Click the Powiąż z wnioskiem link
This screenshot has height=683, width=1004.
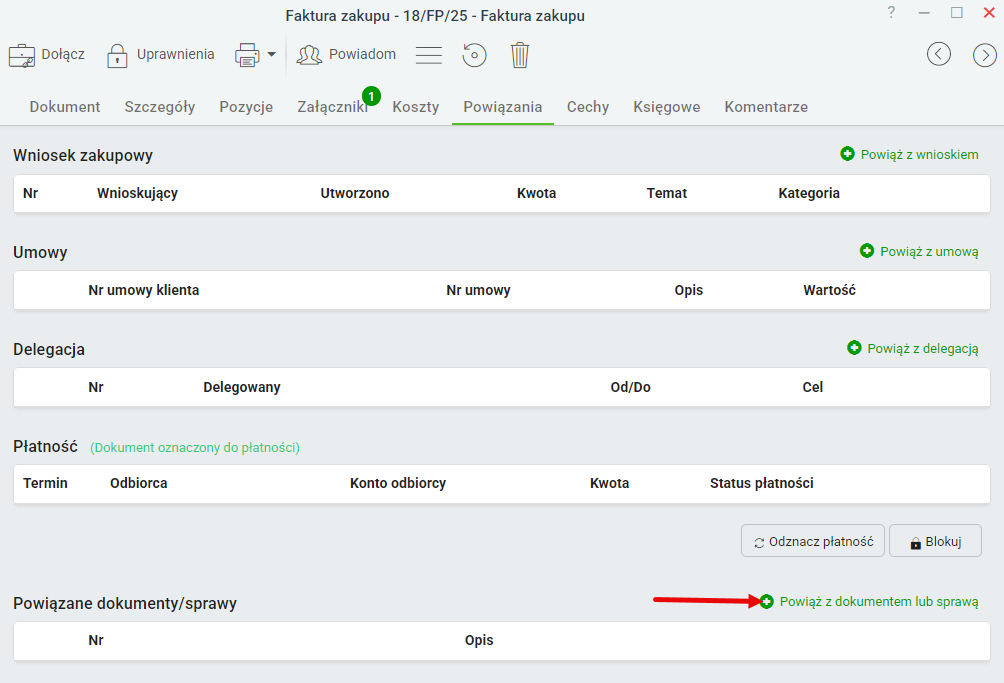point(909,154)
